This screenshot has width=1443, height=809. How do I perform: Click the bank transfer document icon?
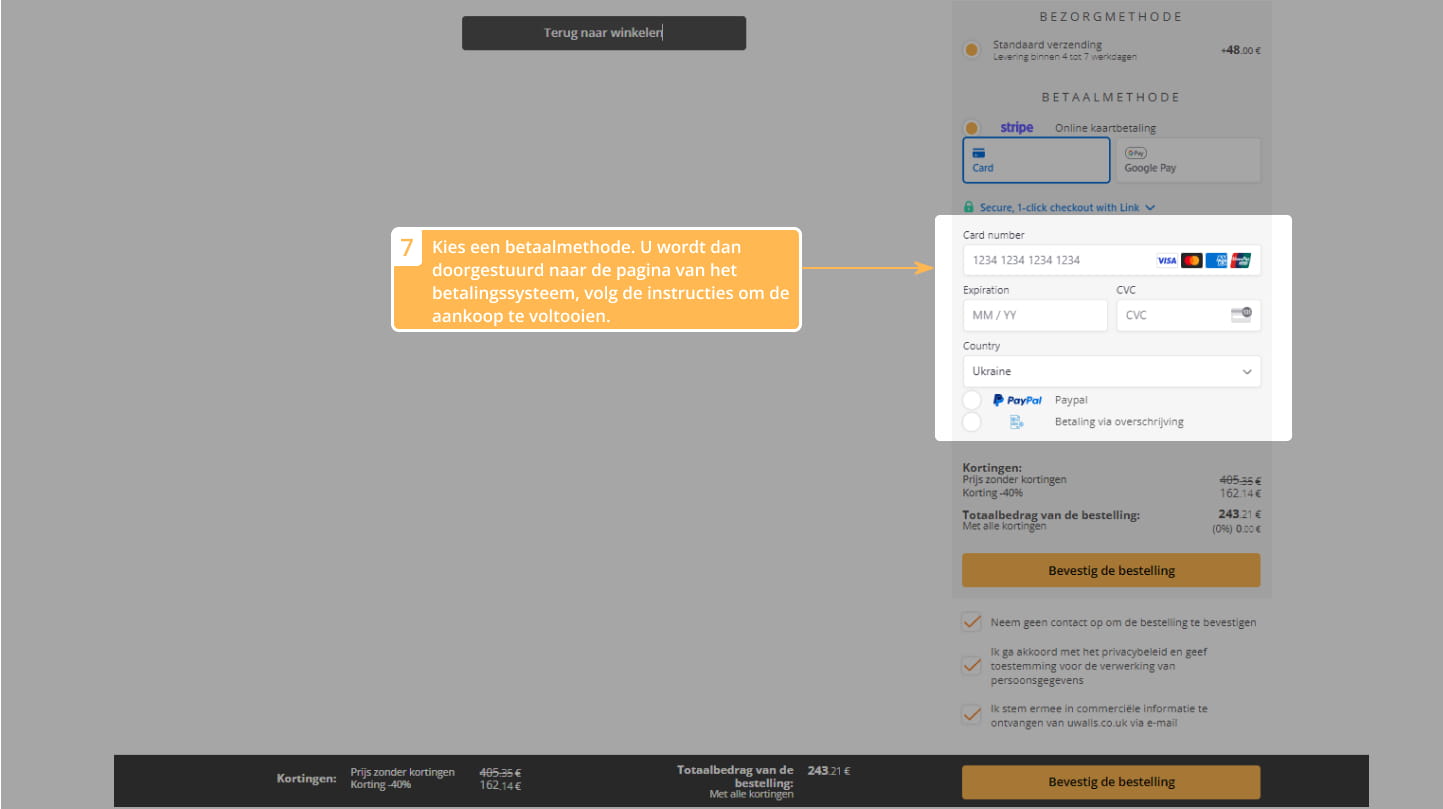pos(1016,422)
